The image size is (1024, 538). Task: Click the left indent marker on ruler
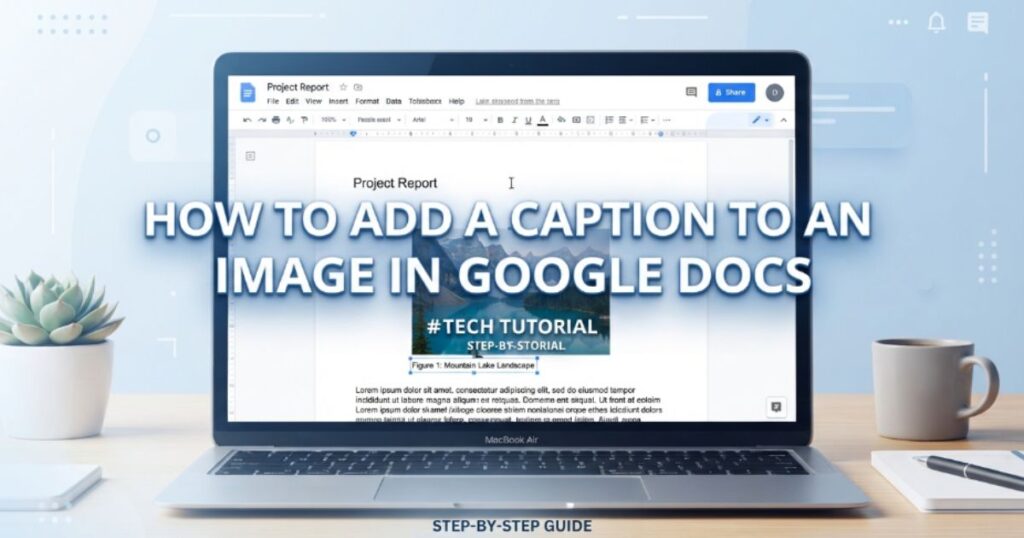pyautogui.click(x=353, y=134)
